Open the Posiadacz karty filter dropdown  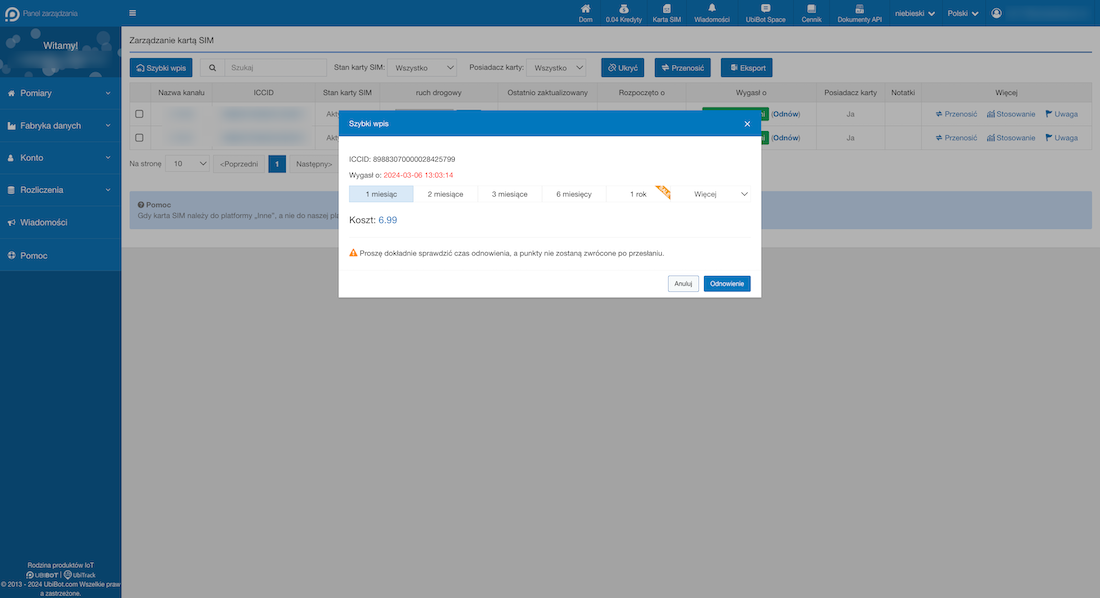556,68
